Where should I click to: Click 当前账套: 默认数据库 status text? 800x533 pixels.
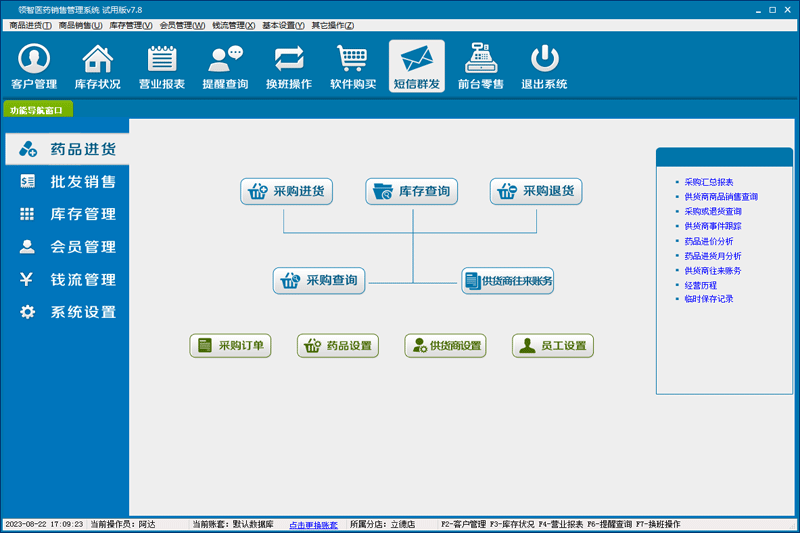(x=233, y=524)
